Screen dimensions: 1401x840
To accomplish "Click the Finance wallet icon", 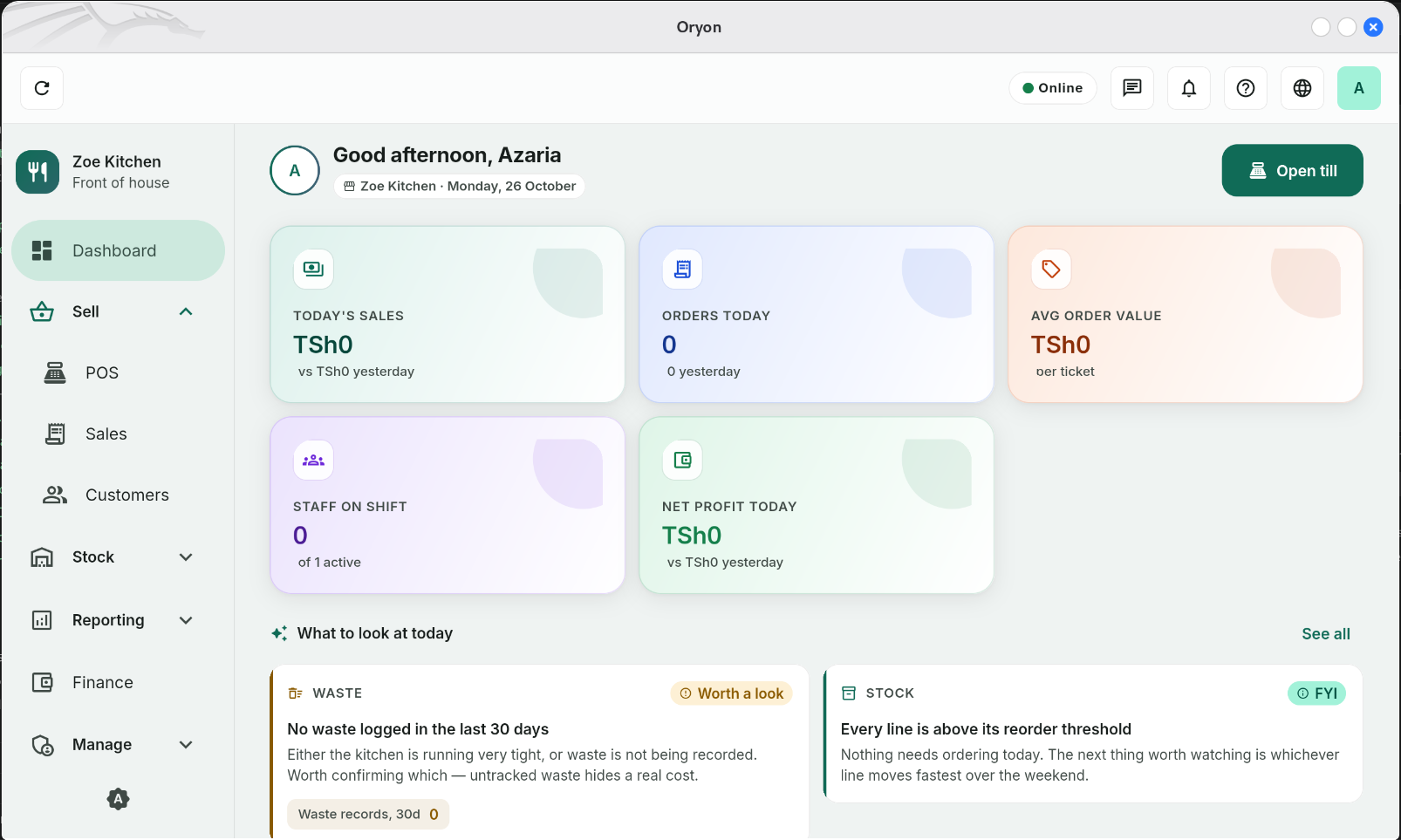I will coord(42,682).
